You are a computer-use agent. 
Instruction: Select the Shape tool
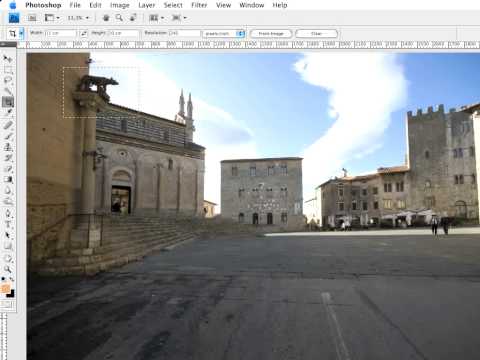click(x=8, y=246)
